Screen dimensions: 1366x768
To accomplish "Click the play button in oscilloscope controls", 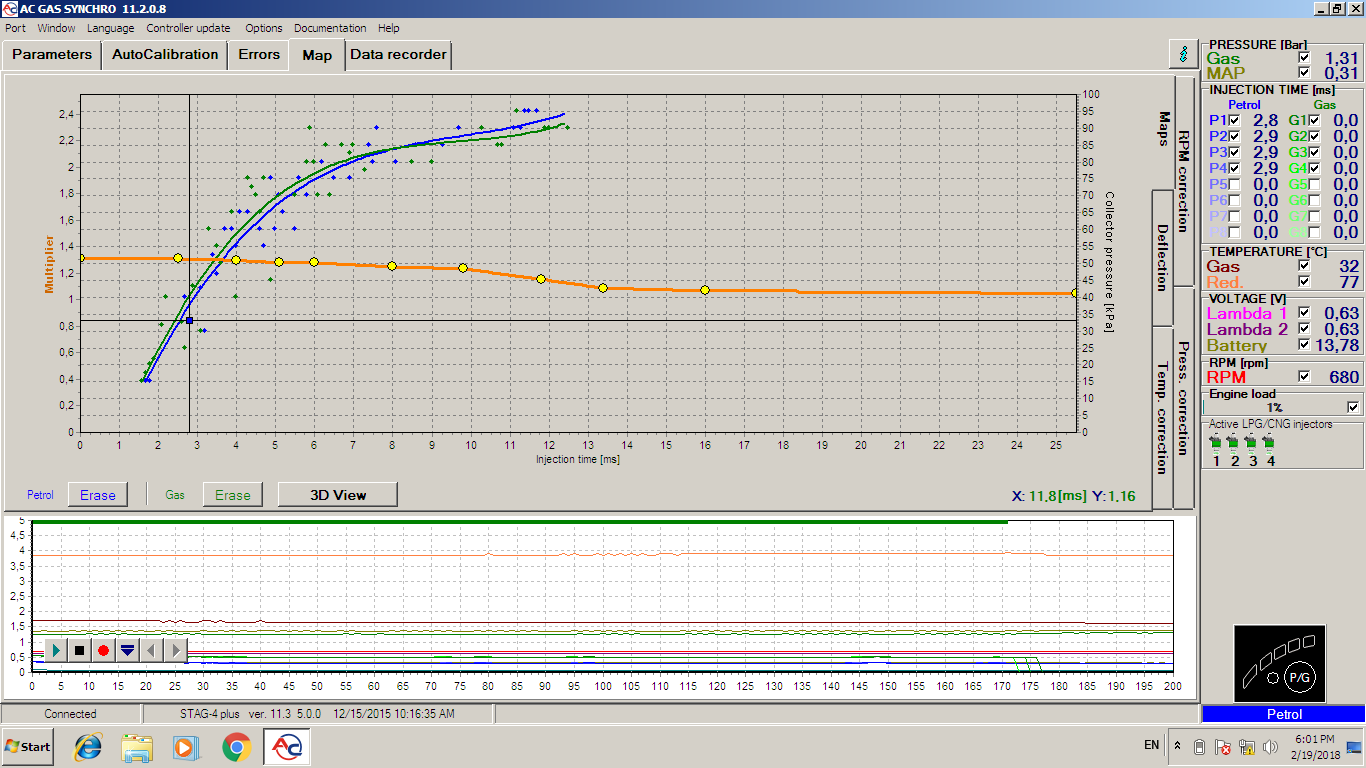I will [56, 650].
